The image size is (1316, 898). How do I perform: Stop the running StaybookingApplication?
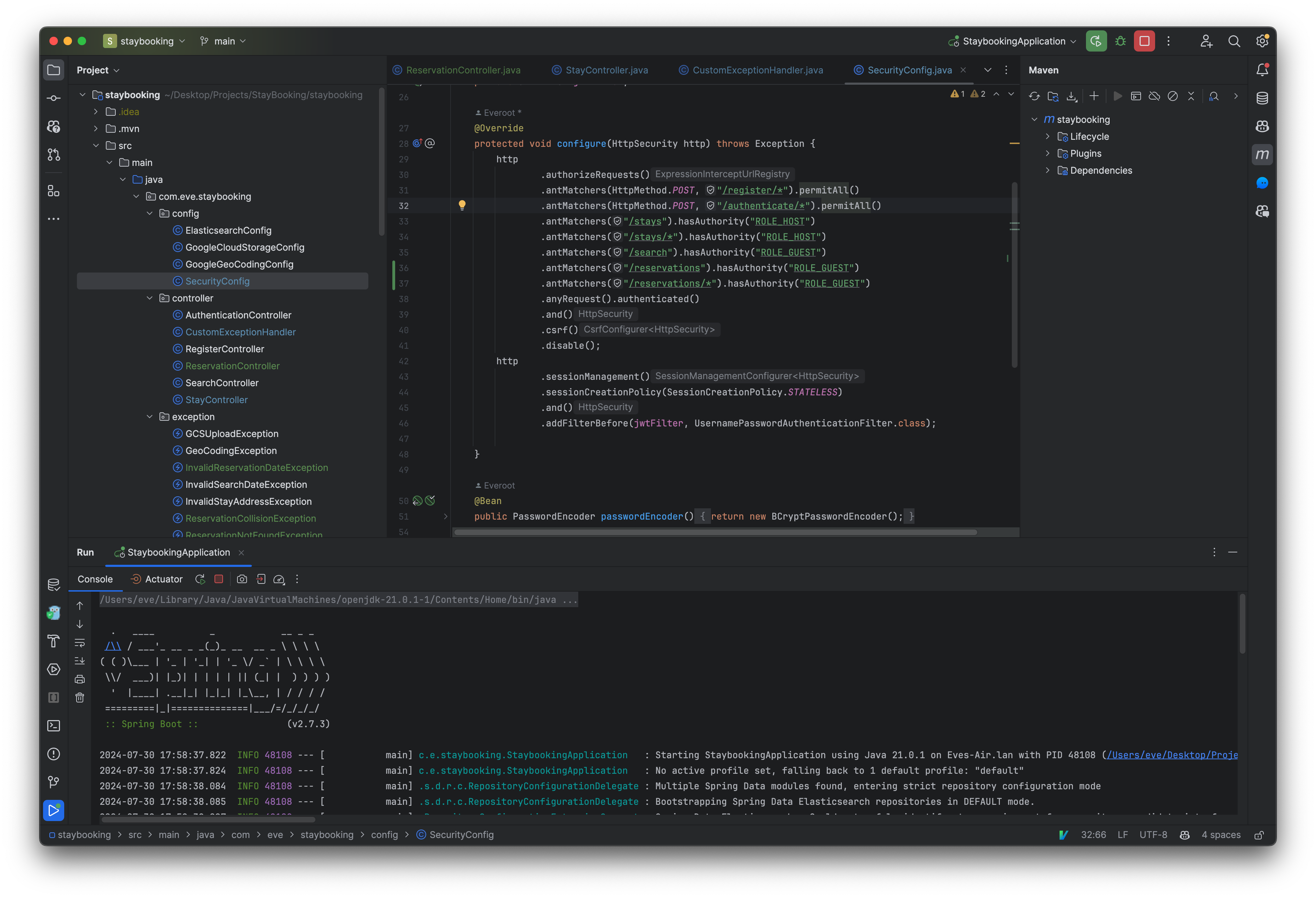point(218,579)
